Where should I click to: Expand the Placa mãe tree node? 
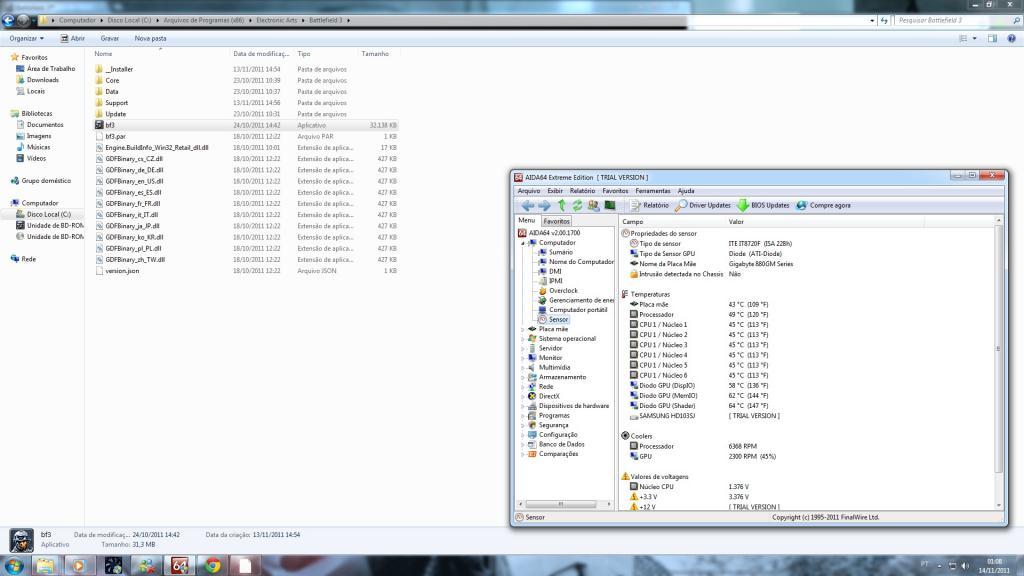click(x=522, y=329)
